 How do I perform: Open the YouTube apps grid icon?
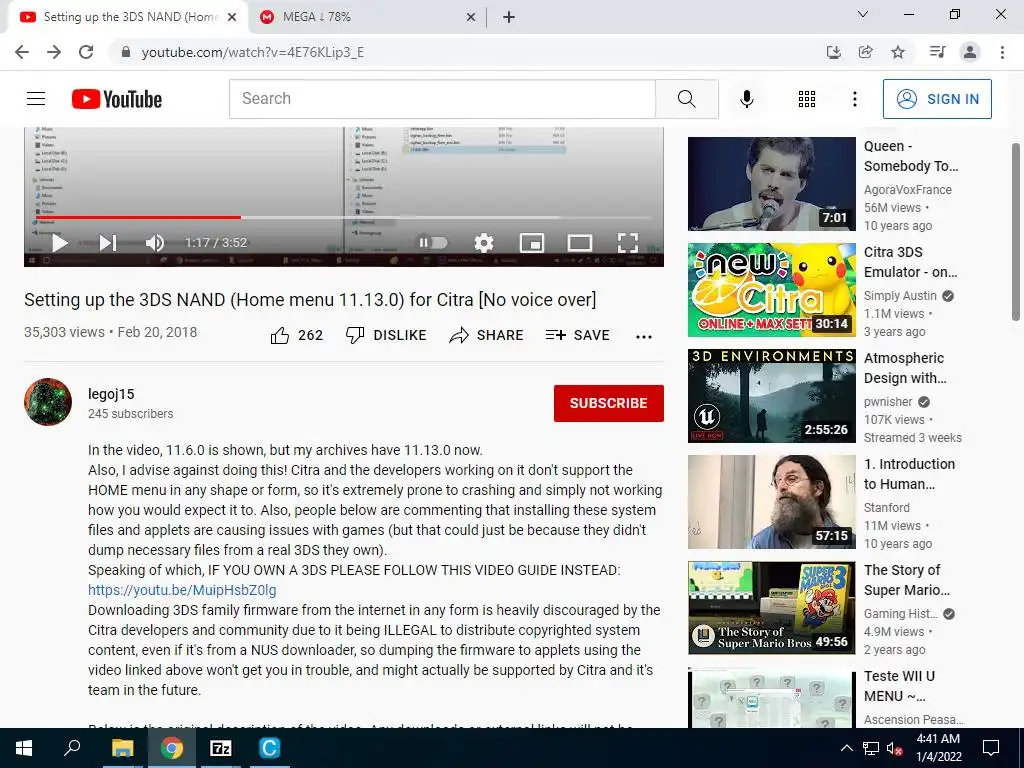[807, 99]
